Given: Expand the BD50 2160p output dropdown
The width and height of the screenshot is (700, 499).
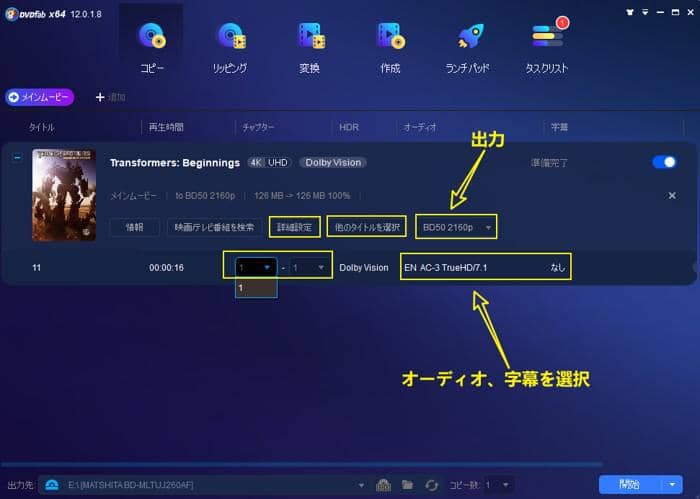Looking at the screenshot, I should point(457,227).
